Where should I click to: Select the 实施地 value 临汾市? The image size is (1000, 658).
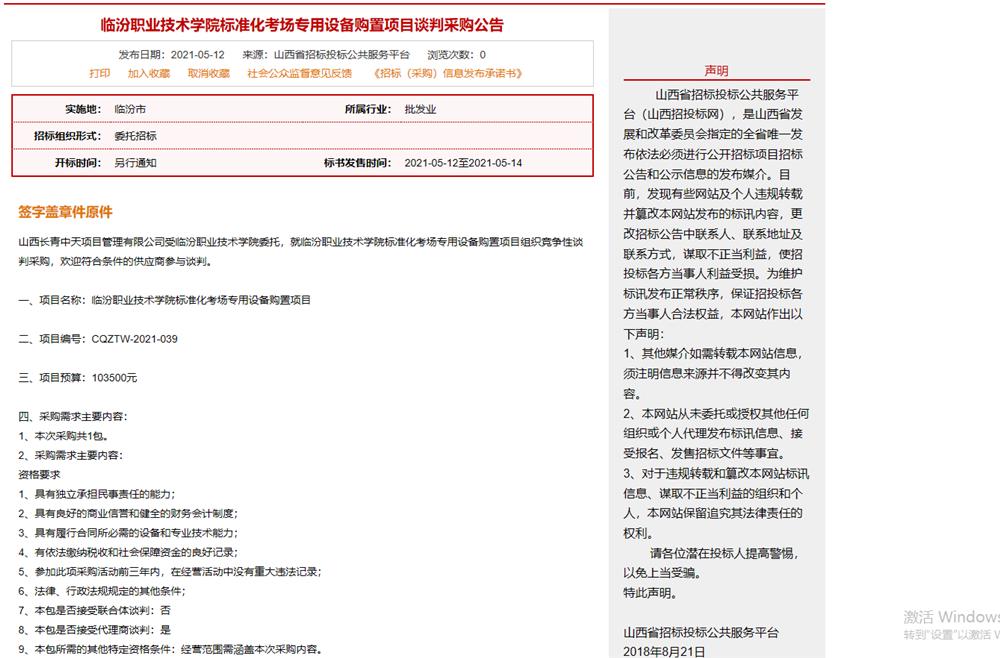click(x=130, y=109)
